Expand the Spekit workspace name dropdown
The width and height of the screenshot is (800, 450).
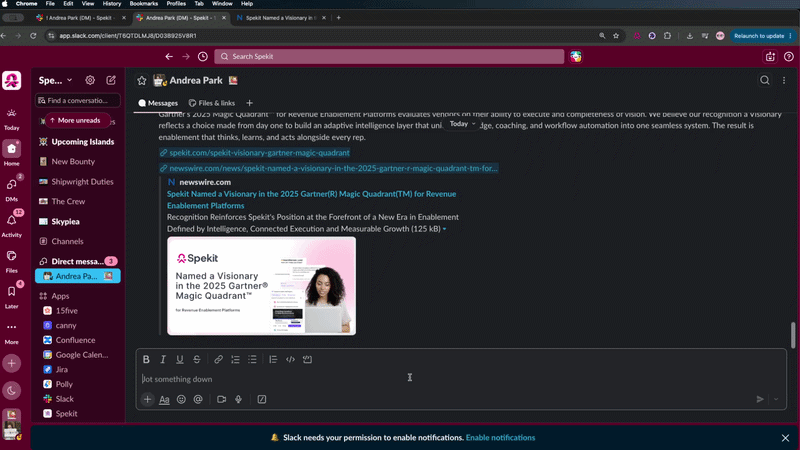[56, 80]
